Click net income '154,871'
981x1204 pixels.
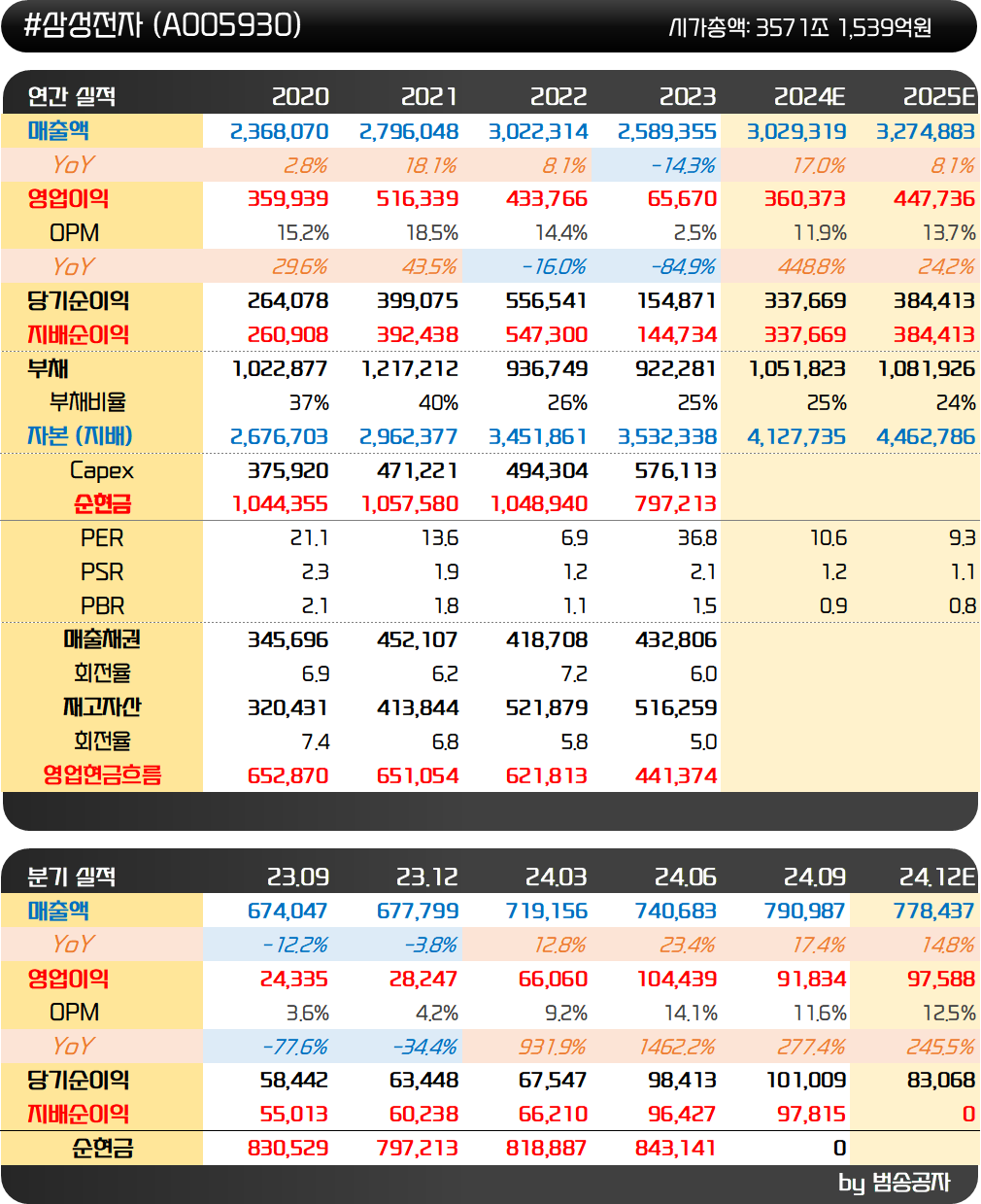[677, 301]
